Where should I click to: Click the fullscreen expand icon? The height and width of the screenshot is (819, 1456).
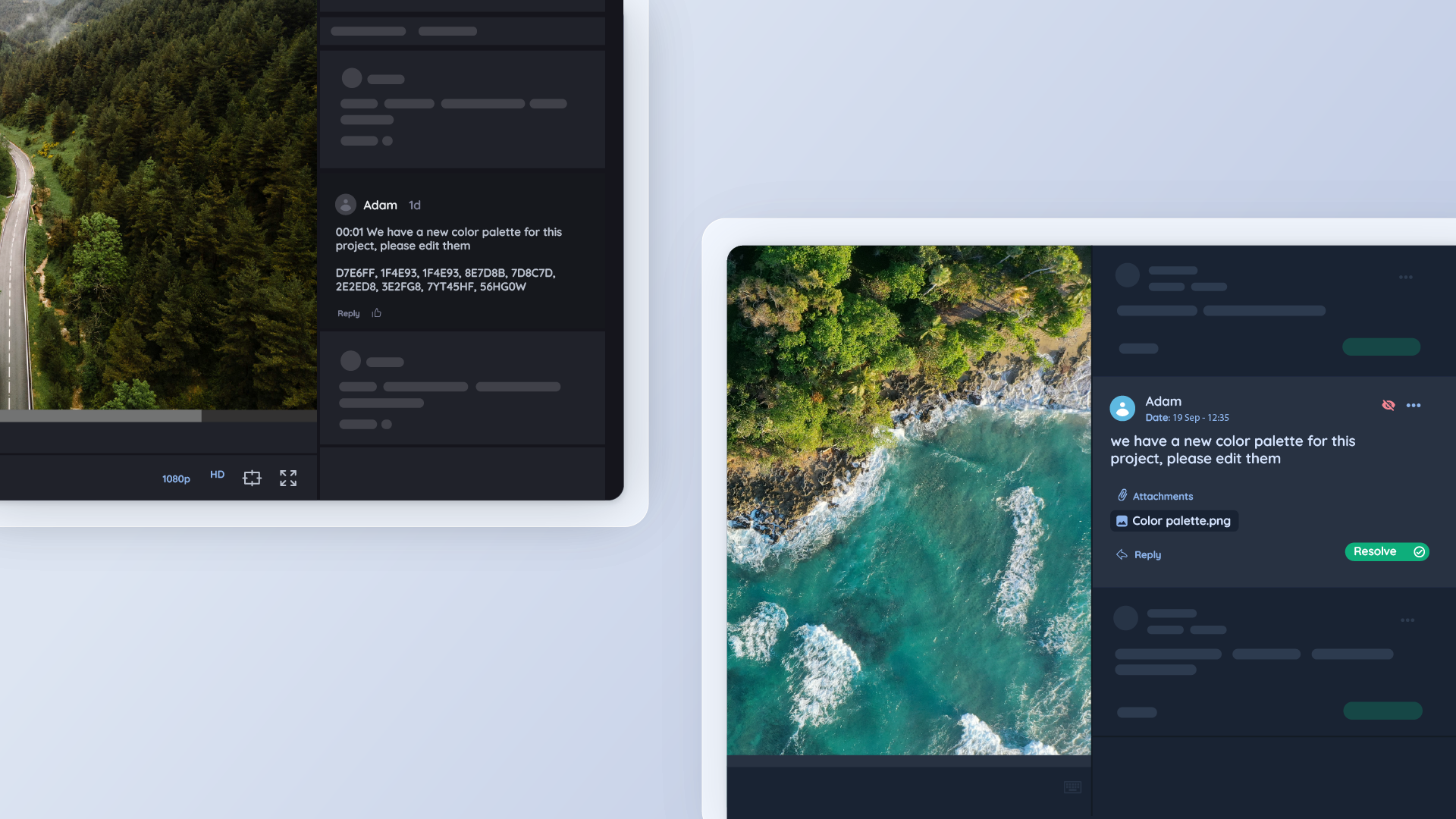(288, 478)
